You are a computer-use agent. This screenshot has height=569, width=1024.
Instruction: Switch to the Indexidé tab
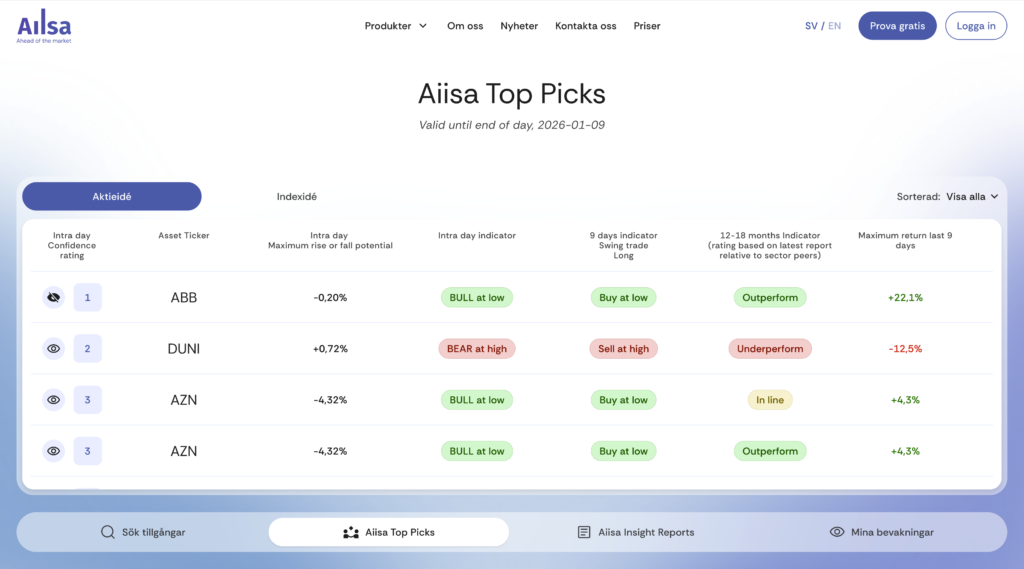click(x=297, y=197)
